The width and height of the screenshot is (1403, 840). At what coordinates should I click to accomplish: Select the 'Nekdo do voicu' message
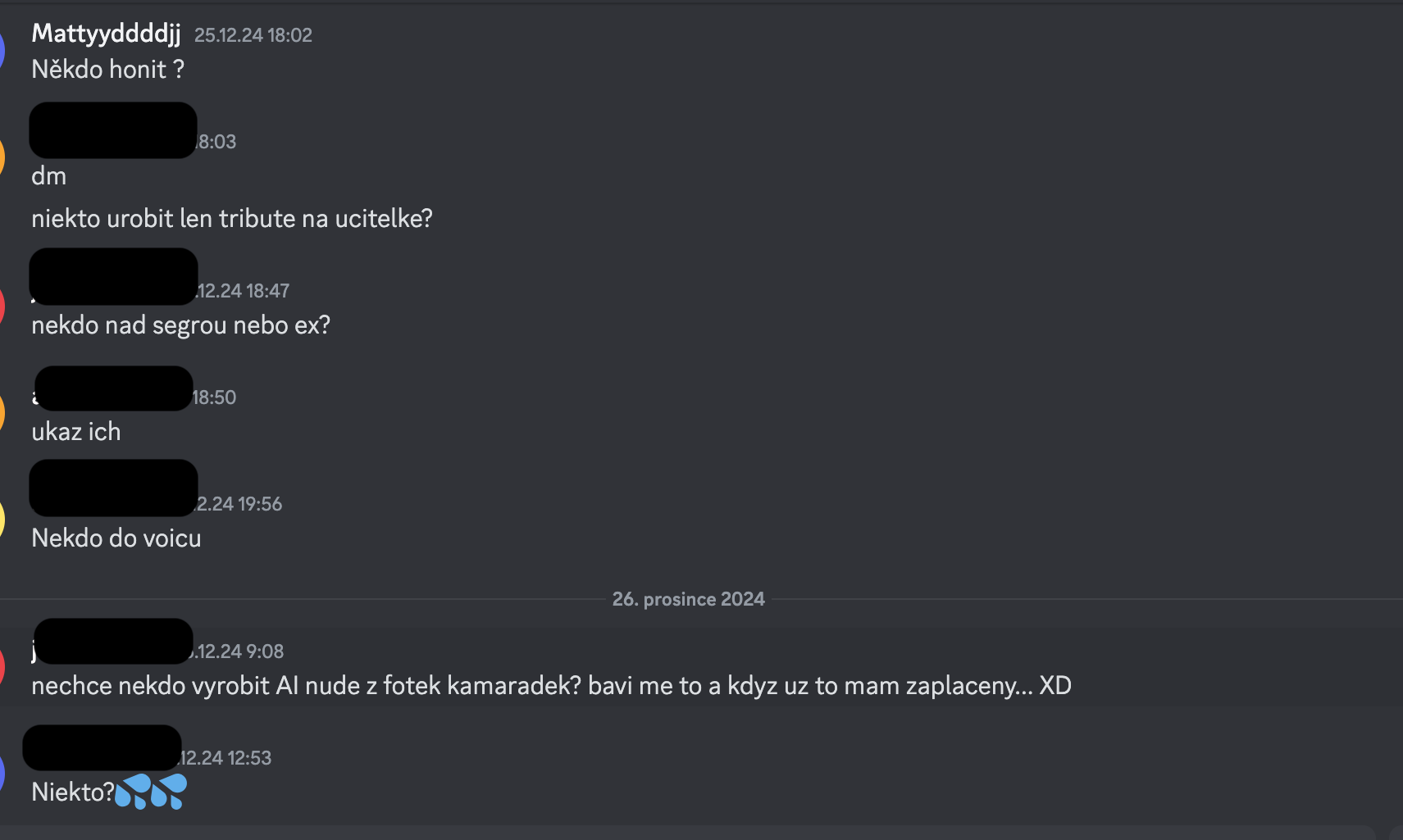(x=116, y=538)
